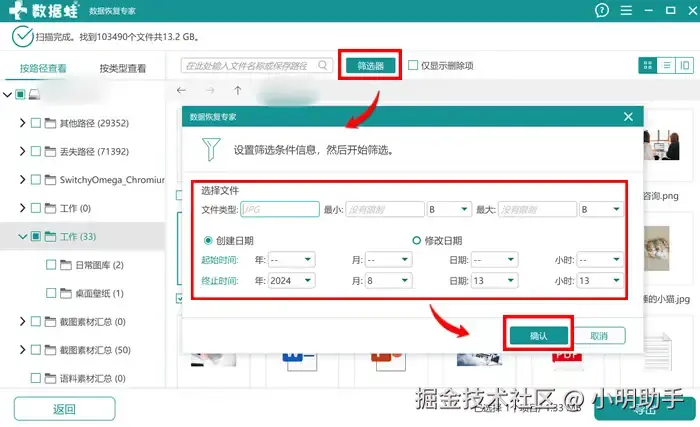Click the 日常图库 folder icon
Viewport: 700px width, 427px height.
[66, 265]
